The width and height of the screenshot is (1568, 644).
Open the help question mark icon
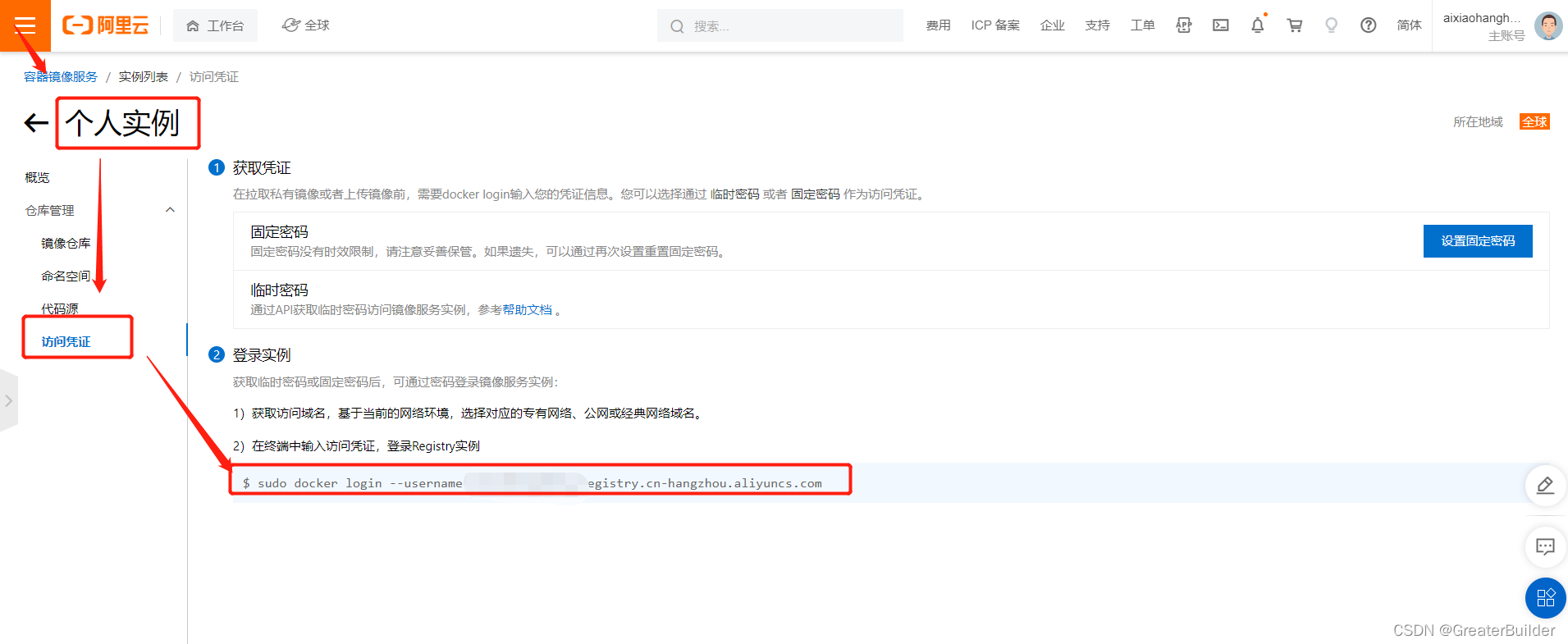(x=1369, y=25)
